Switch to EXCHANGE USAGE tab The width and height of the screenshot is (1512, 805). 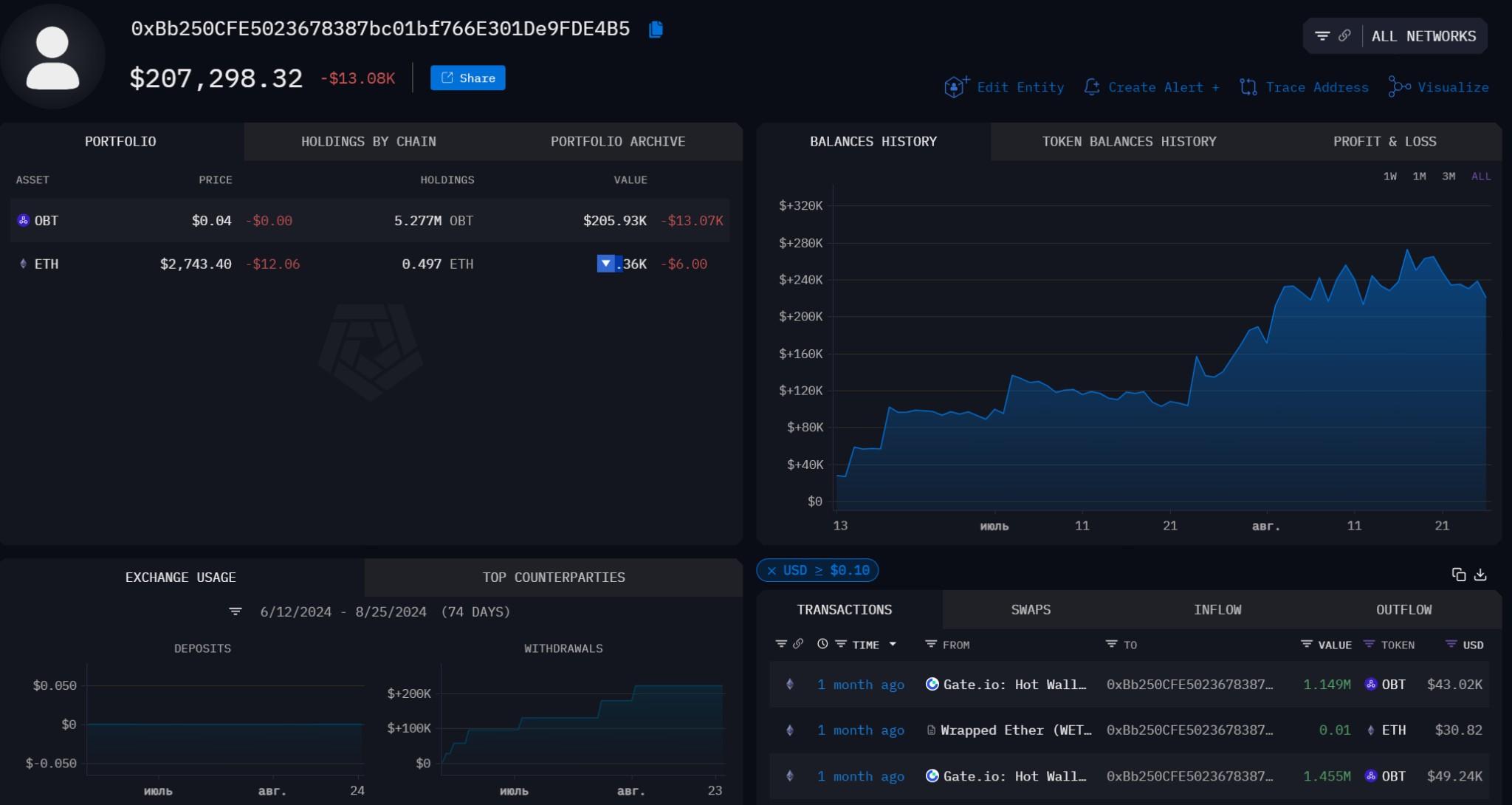tap(181, 577)
